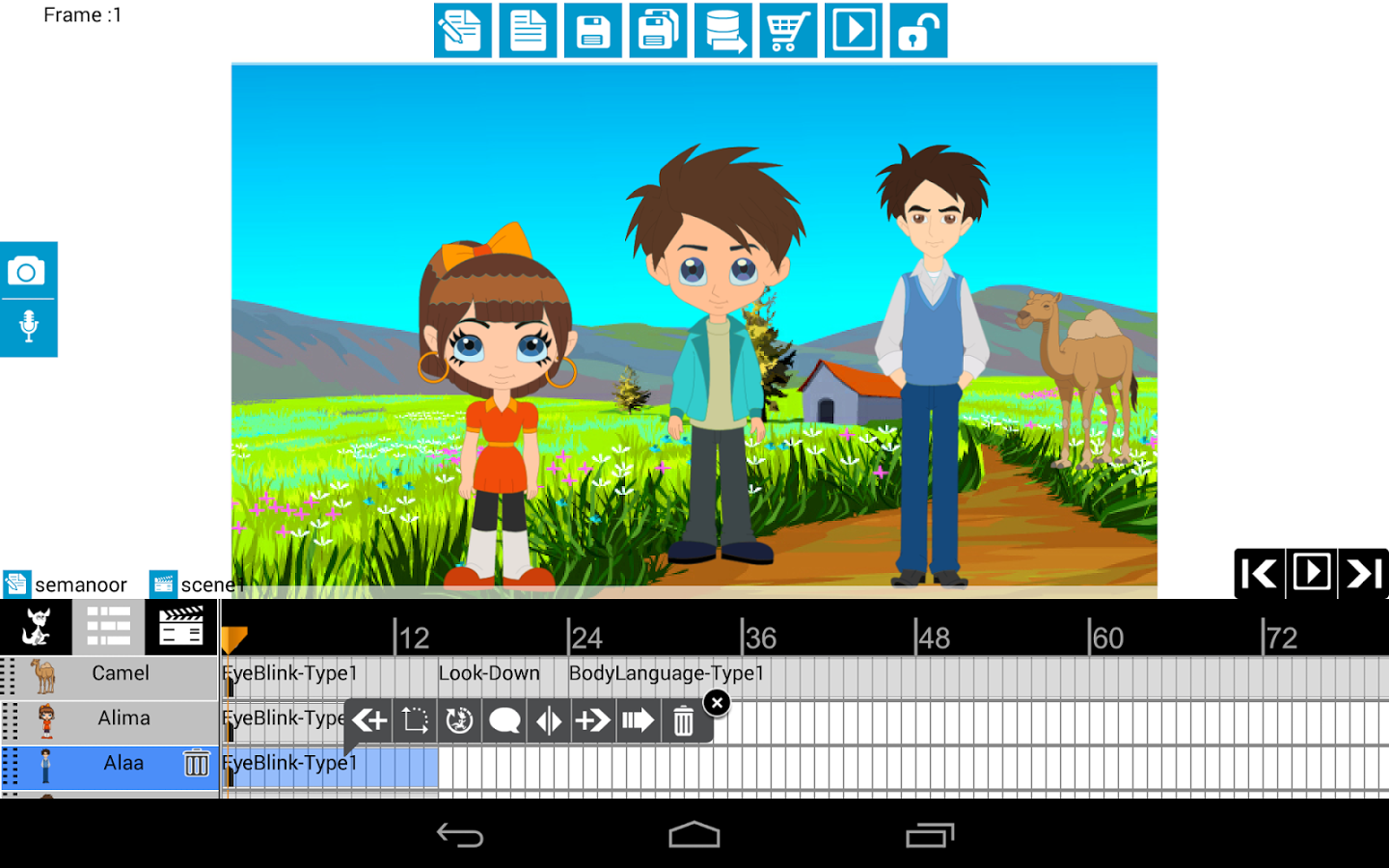Tap the Android recent apps button
1389x868 pixels.
[x=930, y=834]
